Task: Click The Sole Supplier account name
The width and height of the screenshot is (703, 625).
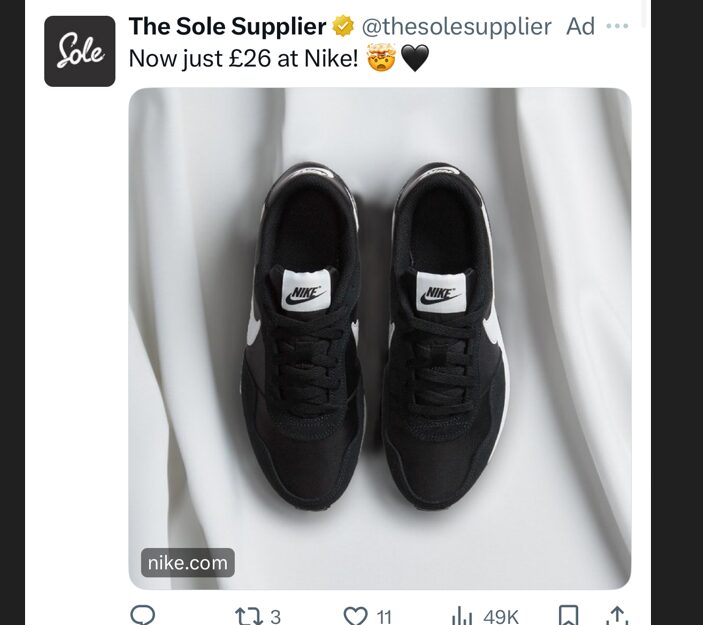Action: click(228, 26)
